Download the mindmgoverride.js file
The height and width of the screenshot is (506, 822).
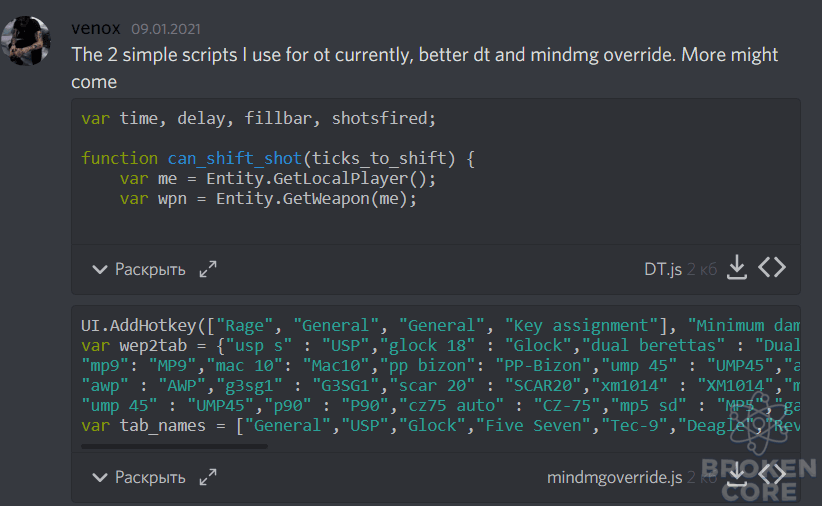[x=737, y=475]
